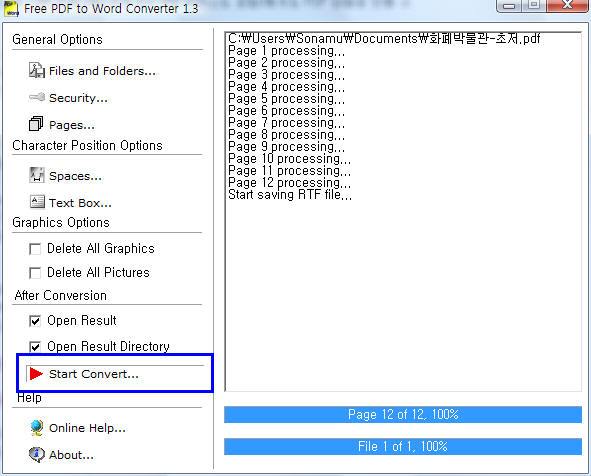591x476 pixels.
Task: Open the Text Box options
Action: [x=80, y=203]
